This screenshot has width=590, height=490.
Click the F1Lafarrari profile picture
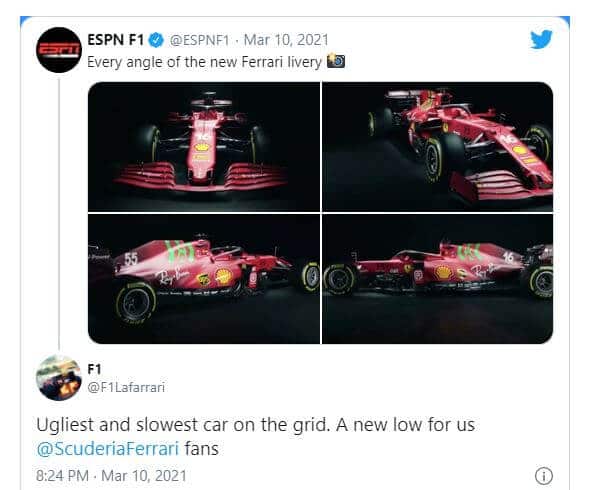[x=59, y=377]
